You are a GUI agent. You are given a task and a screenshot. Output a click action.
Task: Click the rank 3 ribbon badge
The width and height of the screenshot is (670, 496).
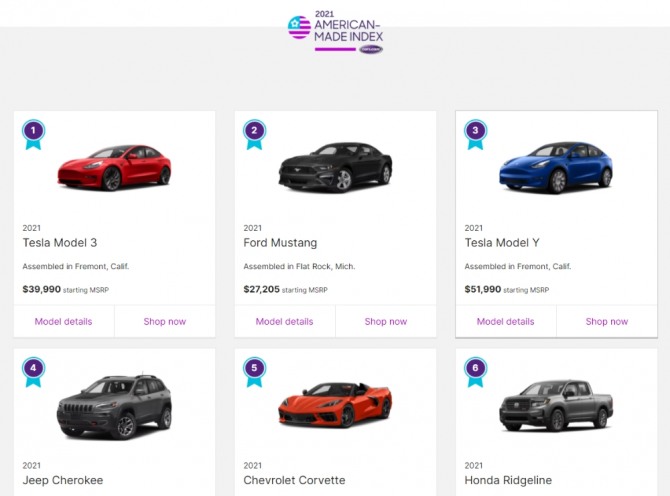coord(476,132)
